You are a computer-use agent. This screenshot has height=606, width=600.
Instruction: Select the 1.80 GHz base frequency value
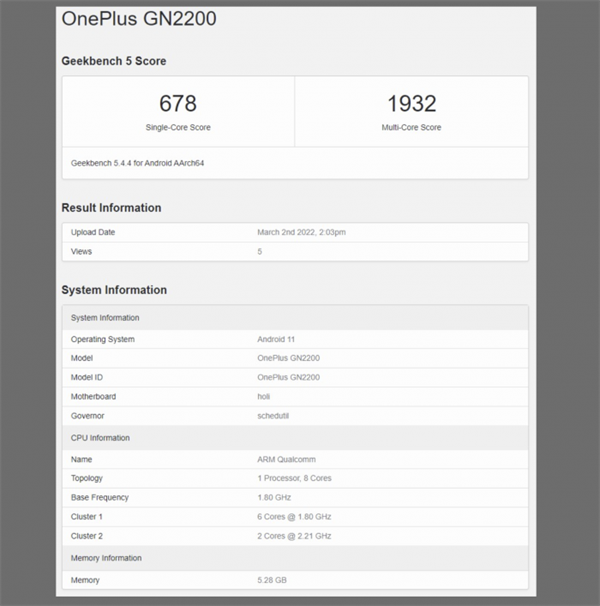[x=274, y=497]
